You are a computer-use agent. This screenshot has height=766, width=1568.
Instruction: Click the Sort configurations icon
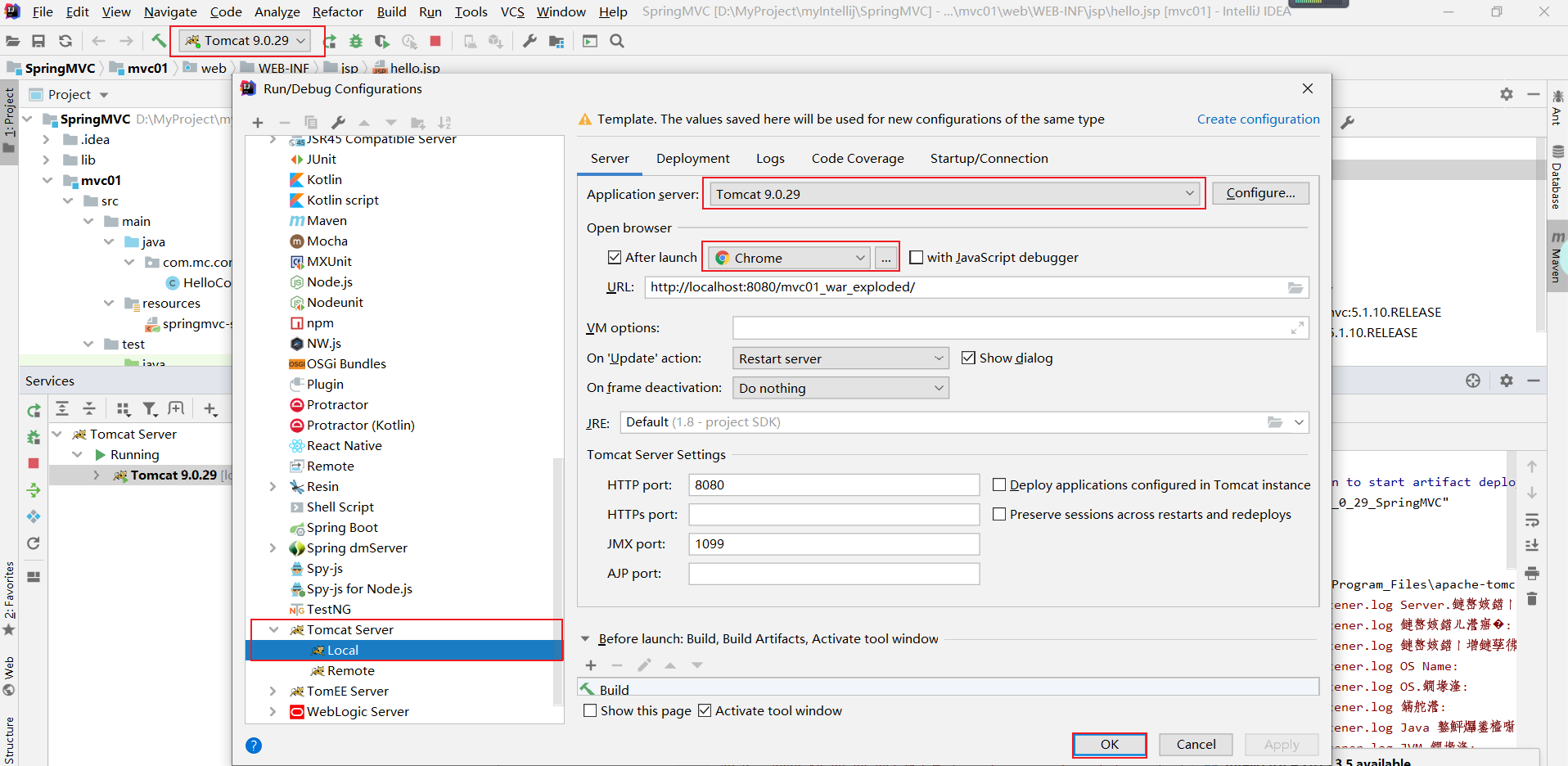point(444,123)
